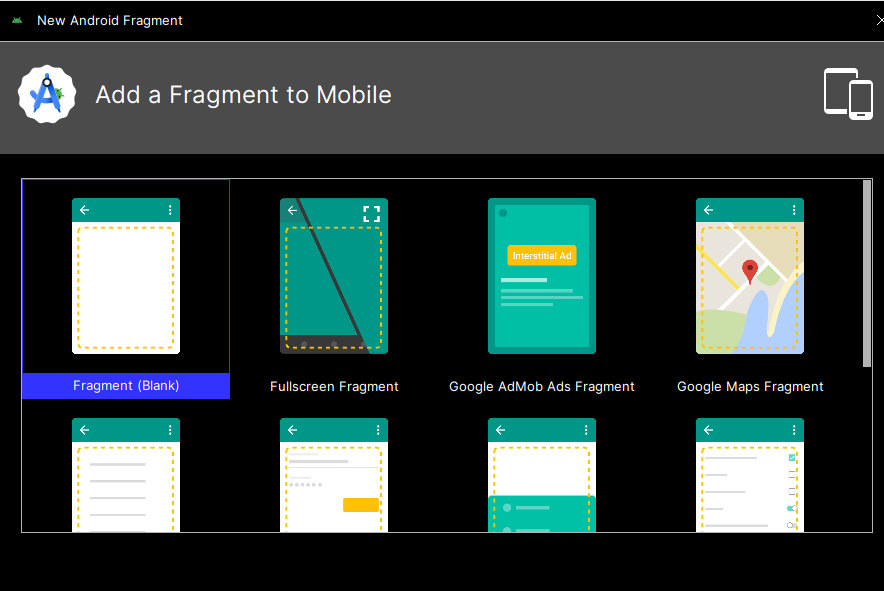Image resolution: width=884 pixels, height=591 pixels.
Task: Click the Fragment (Blank) label
Action: 126,386
